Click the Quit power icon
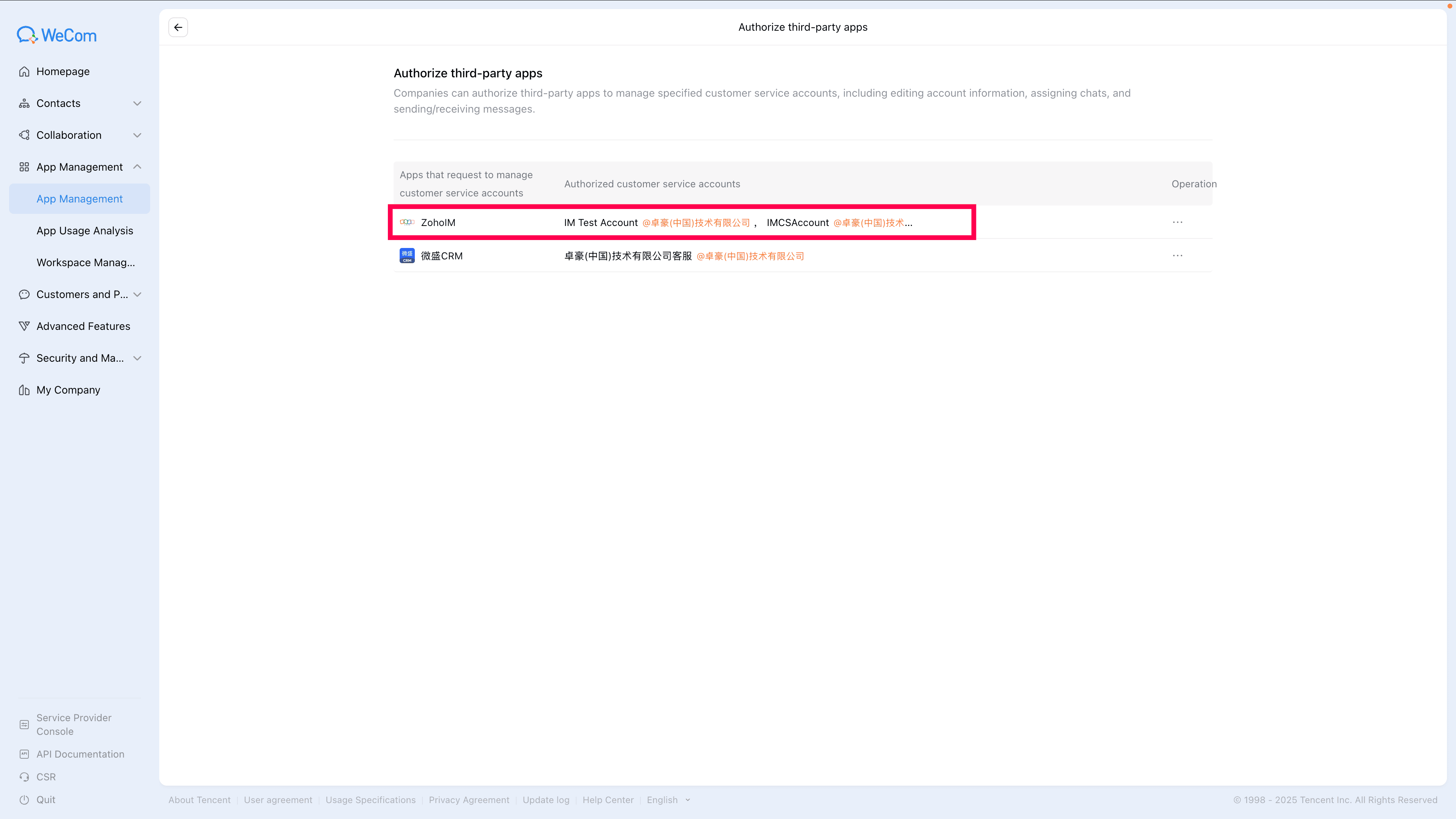 point(24,799)
